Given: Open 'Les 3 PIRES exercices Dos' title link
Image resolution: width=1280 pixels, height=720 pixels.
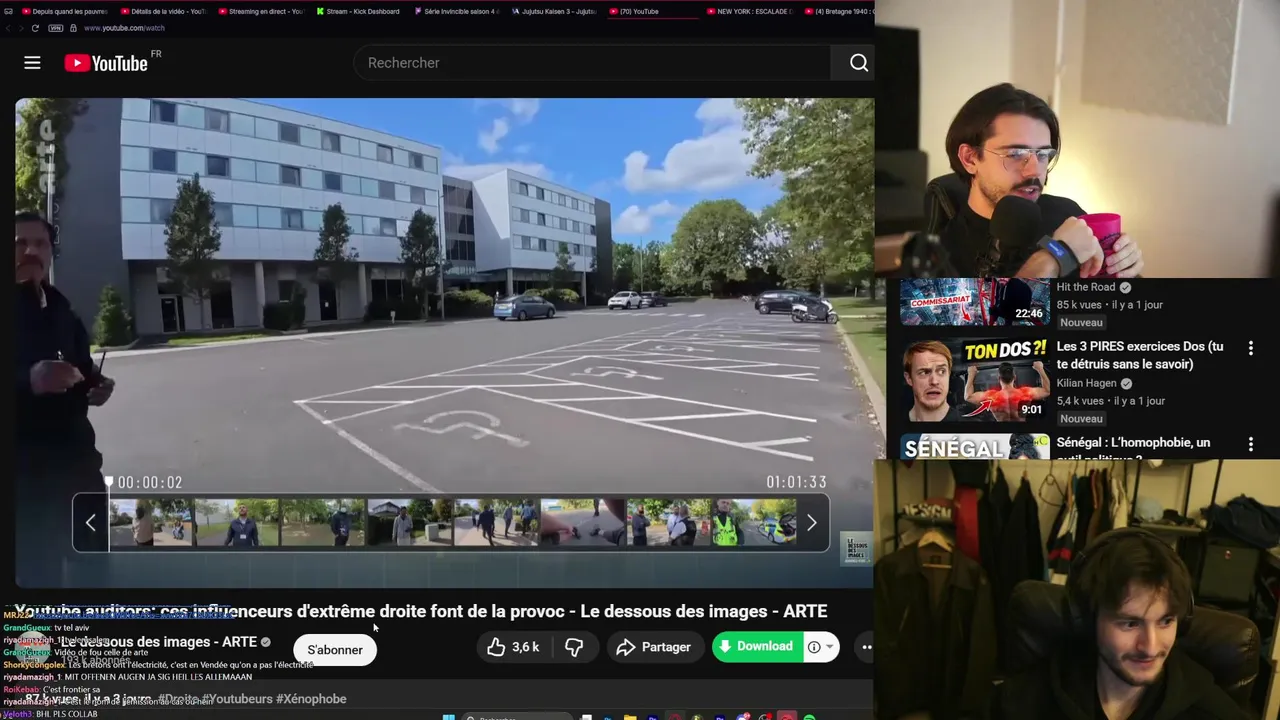Looking at the screenshot, I should coord(1140,355).
